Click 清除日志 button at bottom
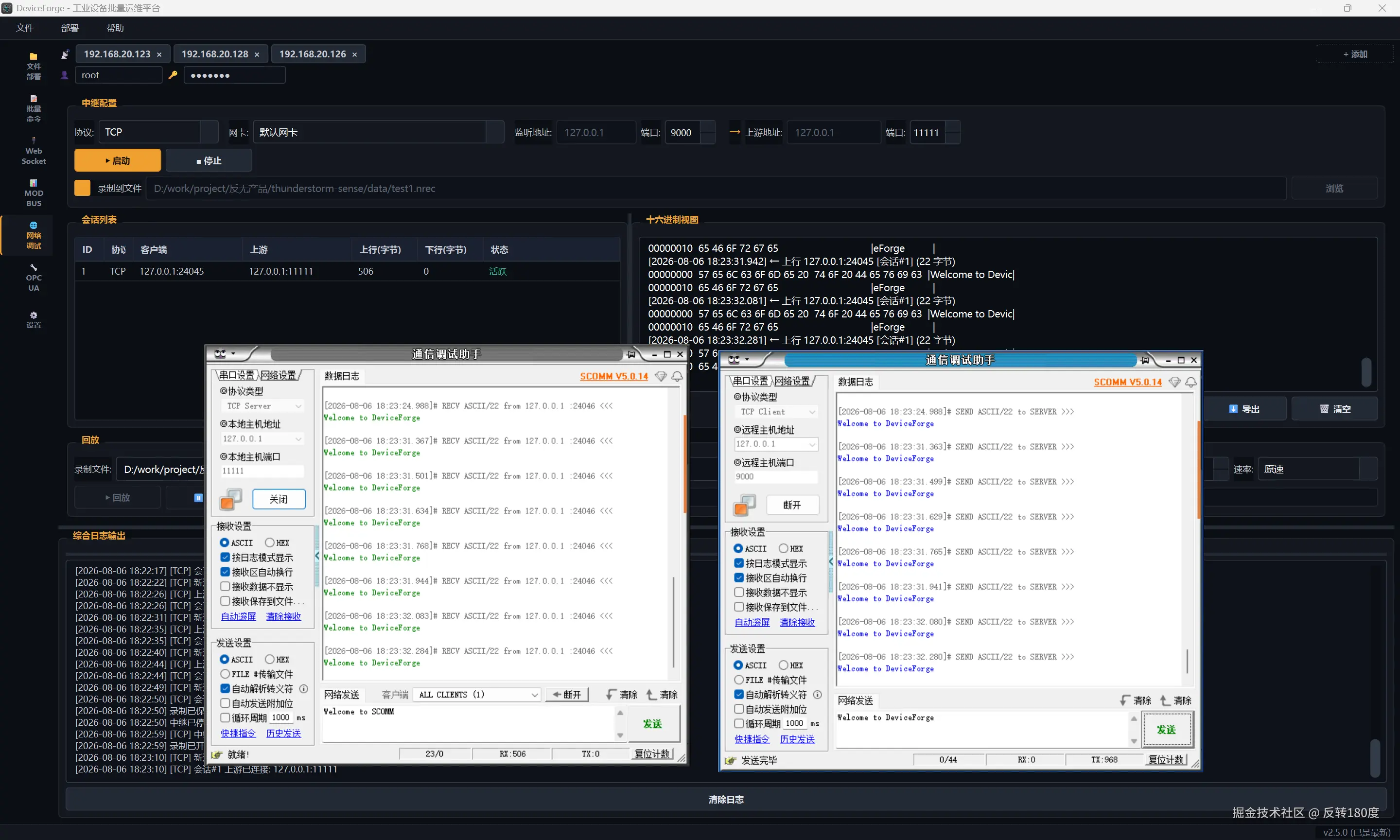Screen dimensions: 1400x840 pyautogui.click(x=726, y=799)
